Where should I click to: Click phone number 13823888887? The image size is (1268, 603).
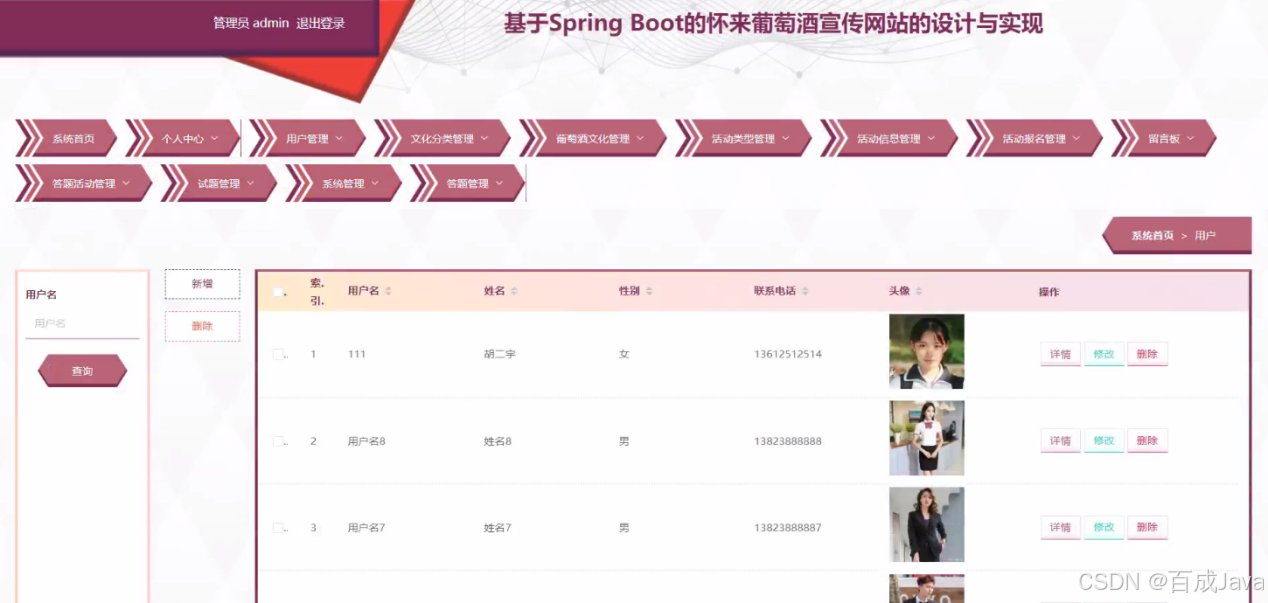788,527
